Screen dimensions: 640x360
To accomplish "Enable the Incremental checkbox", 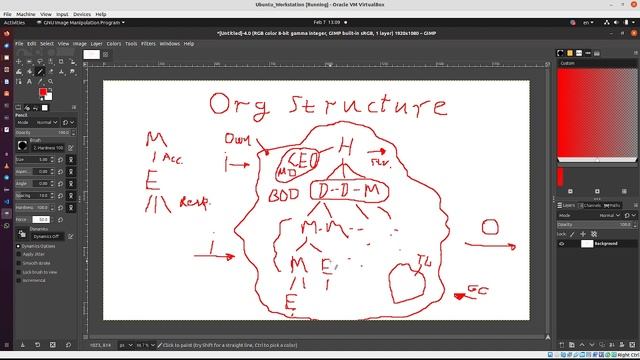I will pyautogui.click(x=18, y=280).
